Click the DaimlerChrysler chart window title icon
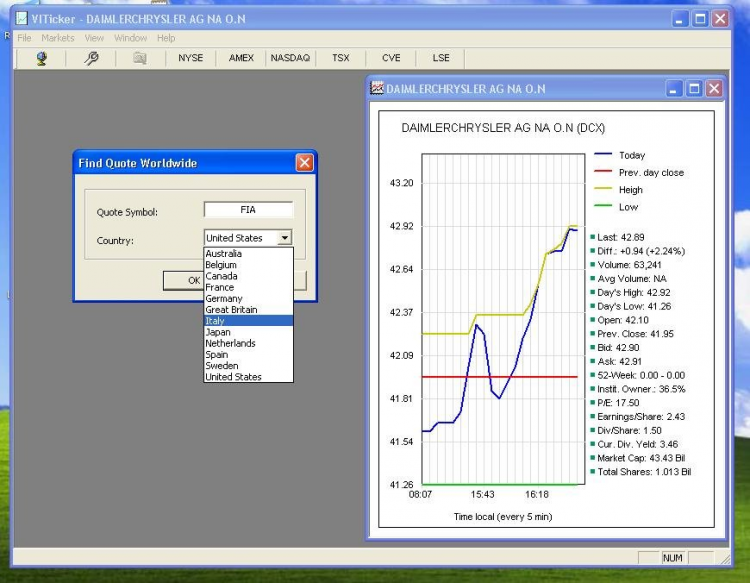 pos(378,89)
